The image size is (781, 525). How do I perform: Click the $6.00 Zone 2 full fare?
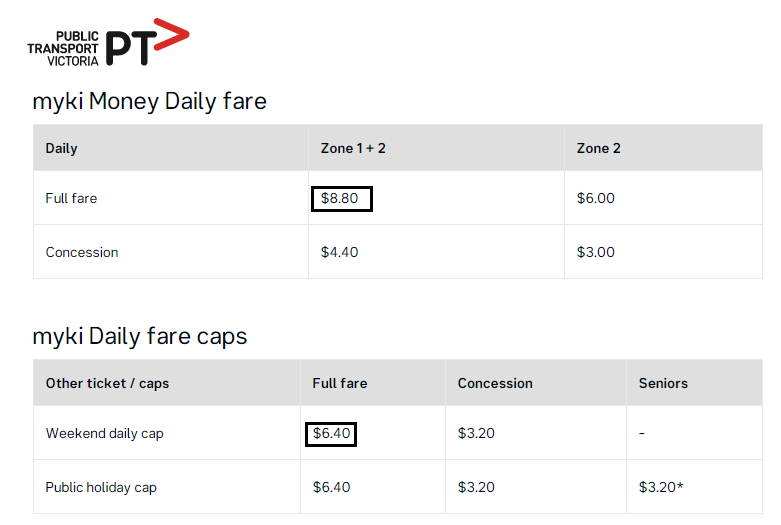pyautogui.click(x=595, y=198)
